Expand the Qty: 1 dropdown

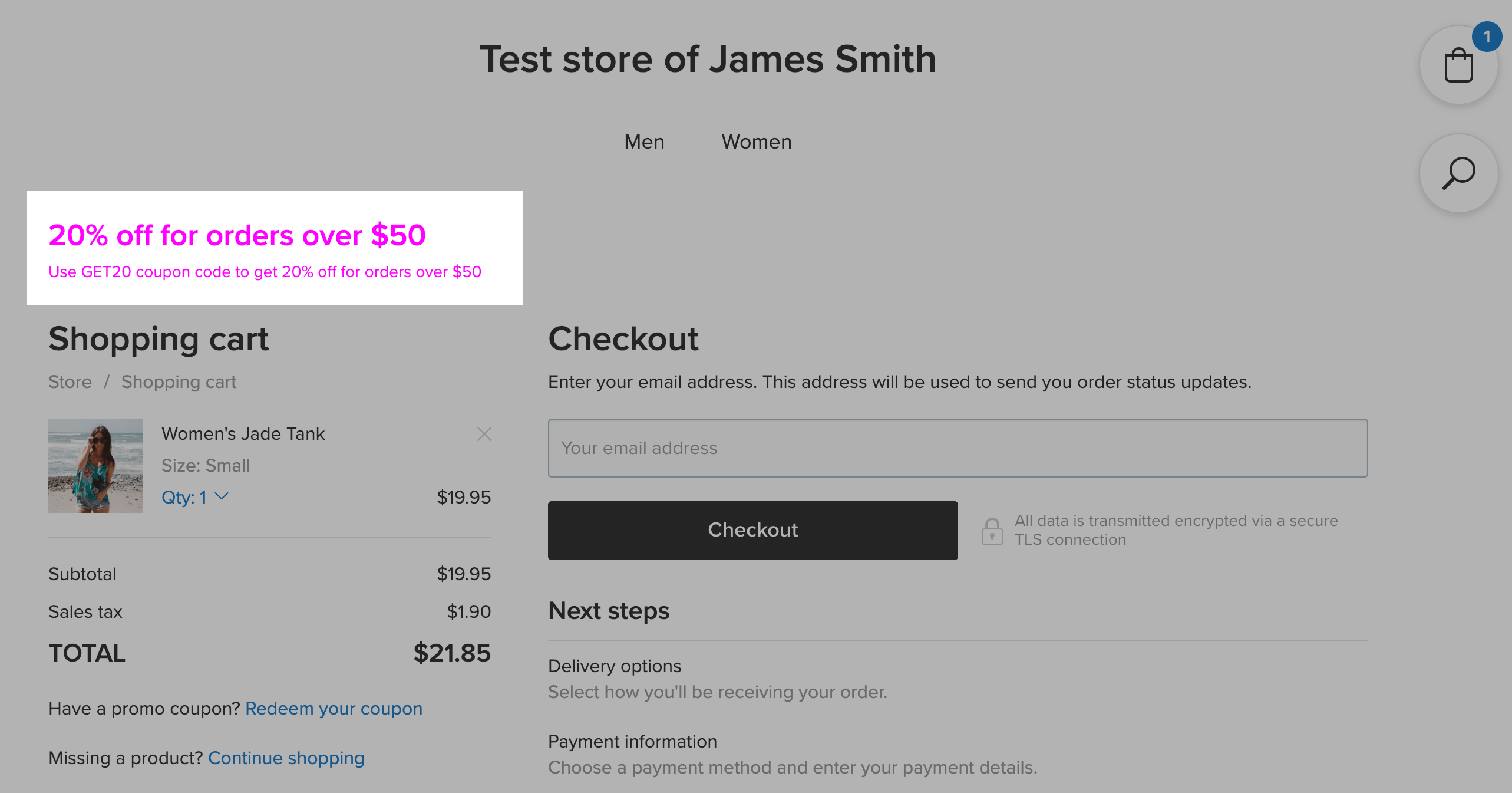[195, 497]
